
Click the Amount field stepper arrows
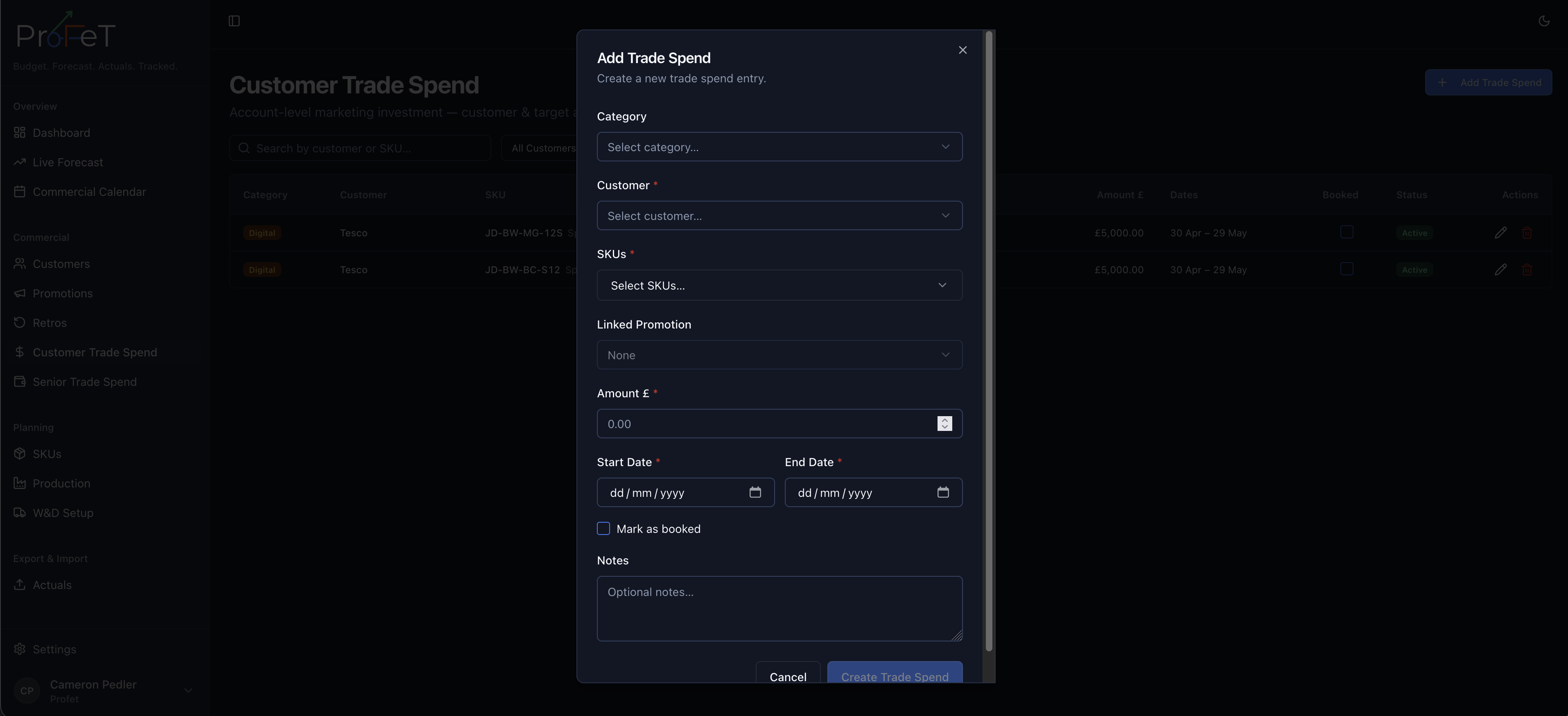[x=945, y=423]
